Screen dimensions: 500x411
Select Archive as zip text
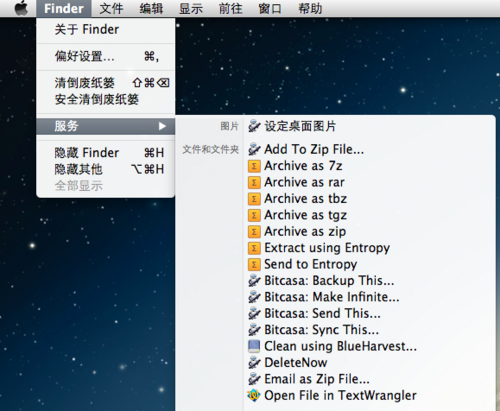tap(305, 232)
